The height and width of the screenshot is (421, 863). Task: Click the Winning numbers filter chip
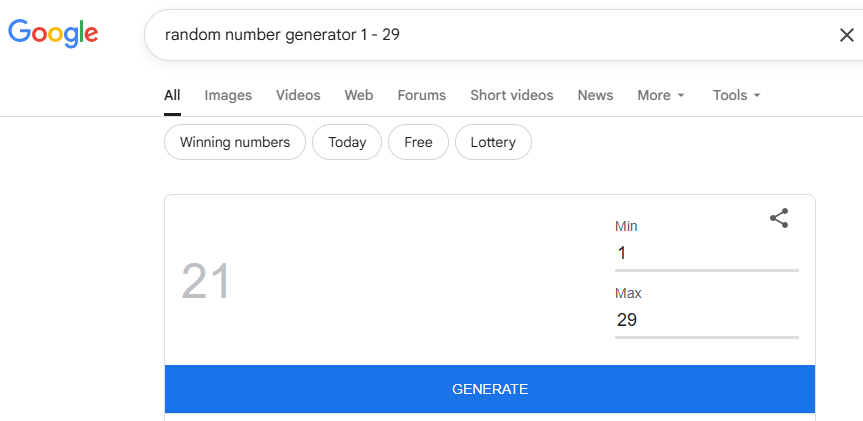point(235,142)
